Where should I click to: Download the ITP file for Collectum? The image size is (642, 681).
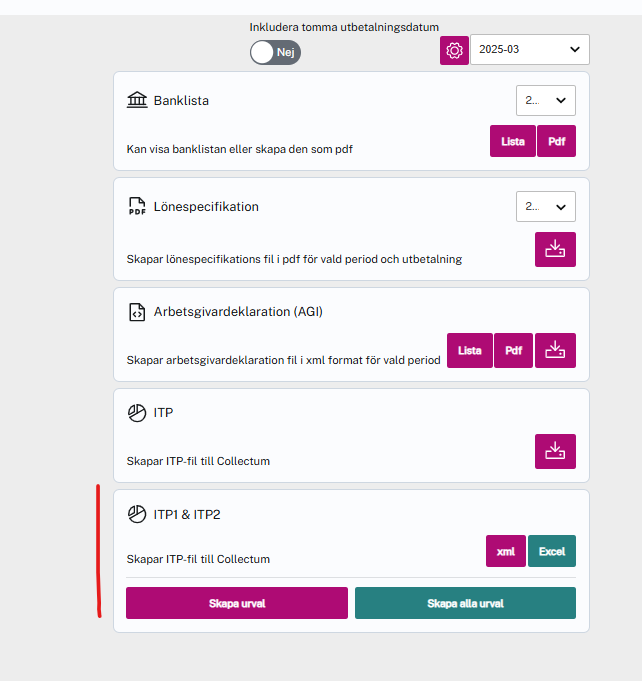[x=555, y=451]
